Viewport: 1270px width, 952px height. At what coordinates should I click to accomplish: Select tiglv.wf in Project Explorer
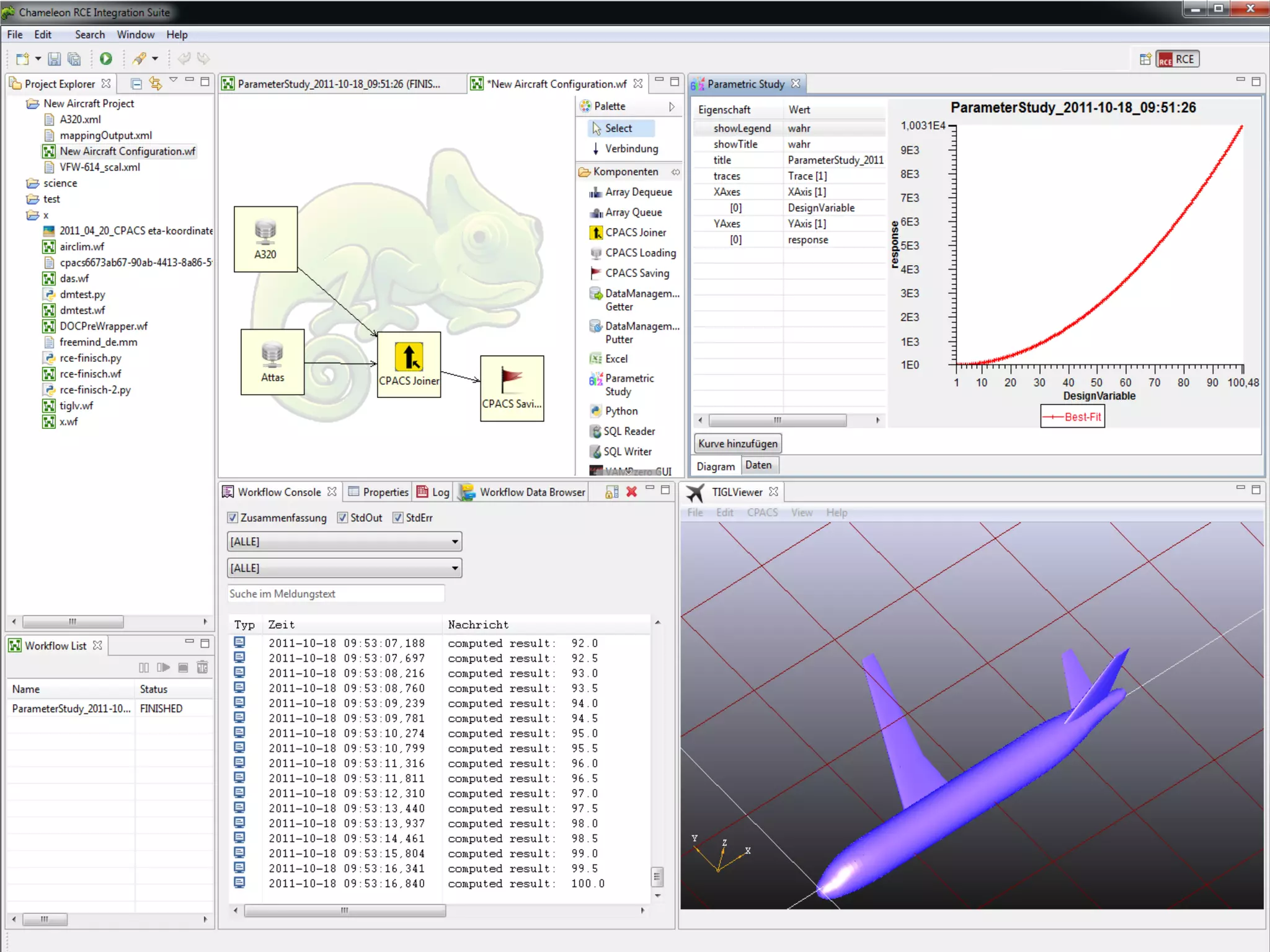[x=76, y=406]
